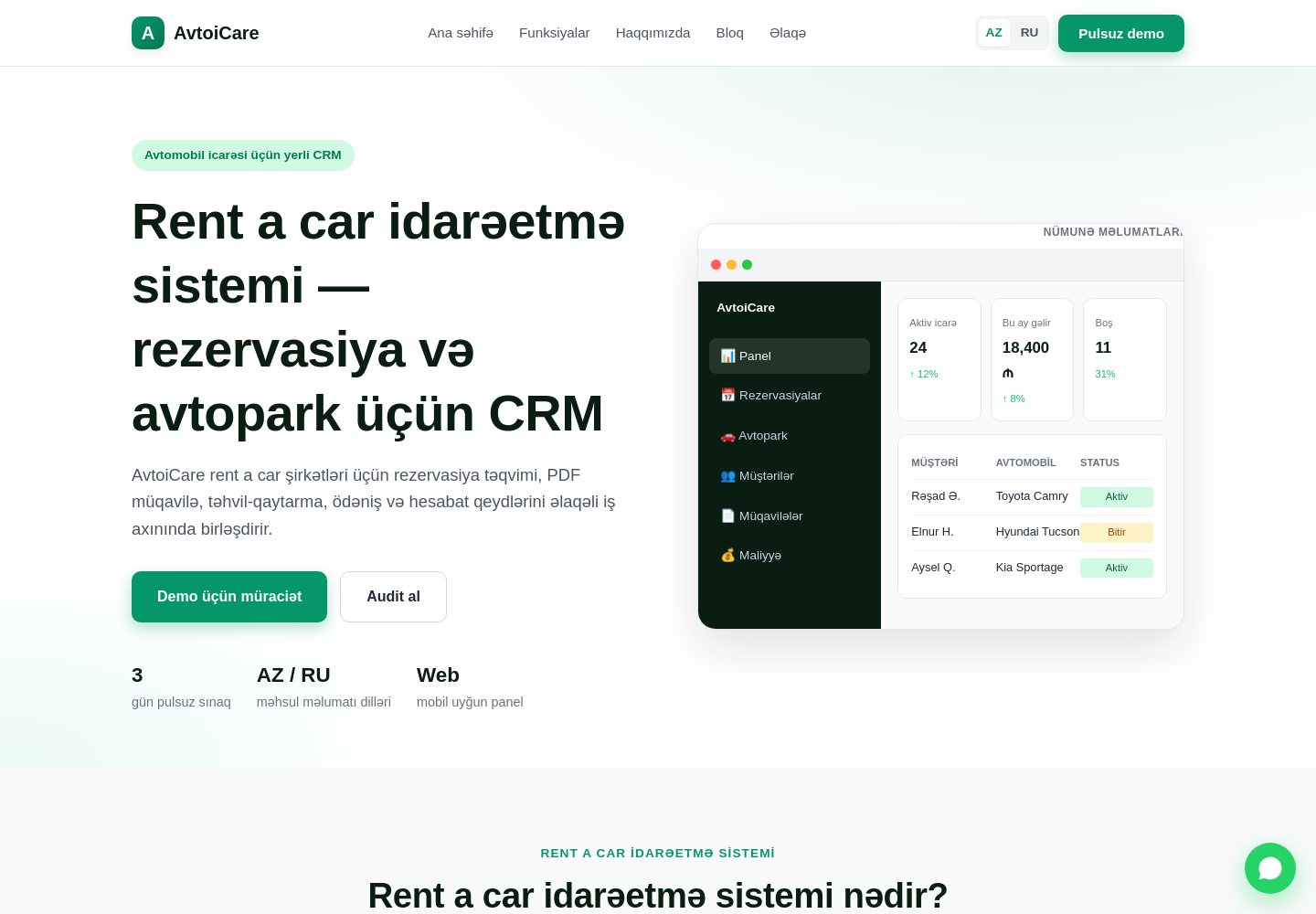
Task: Click the Müştərilər people icon
Action: 727,476
